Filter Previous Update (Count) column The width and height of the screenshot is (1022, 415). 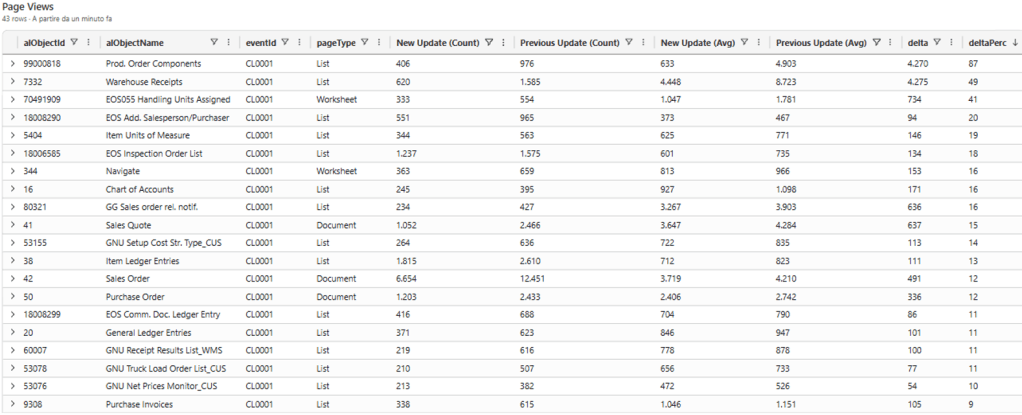pos(629,42)
